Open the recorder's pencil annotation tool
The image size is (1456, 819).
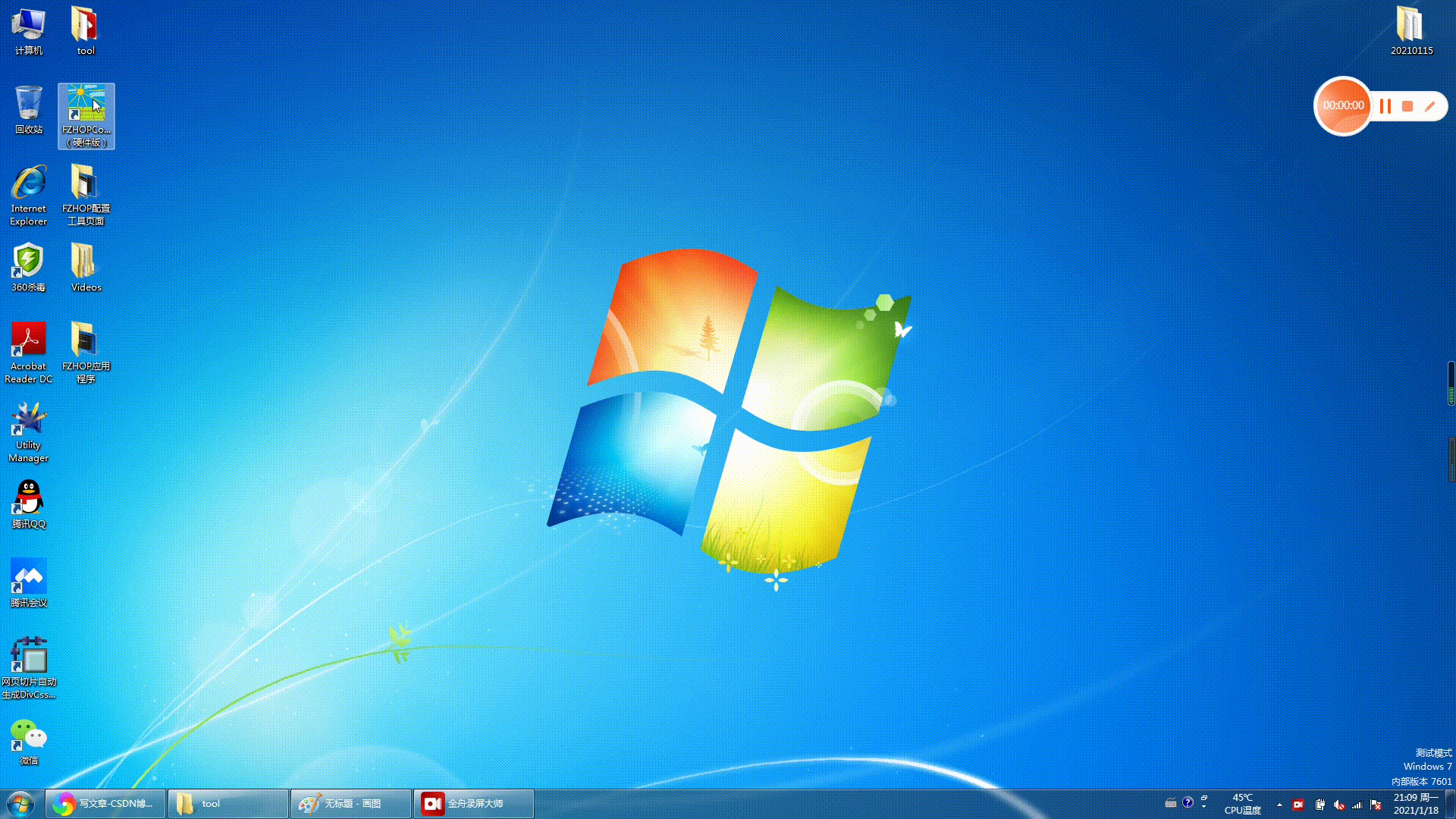1430,106
